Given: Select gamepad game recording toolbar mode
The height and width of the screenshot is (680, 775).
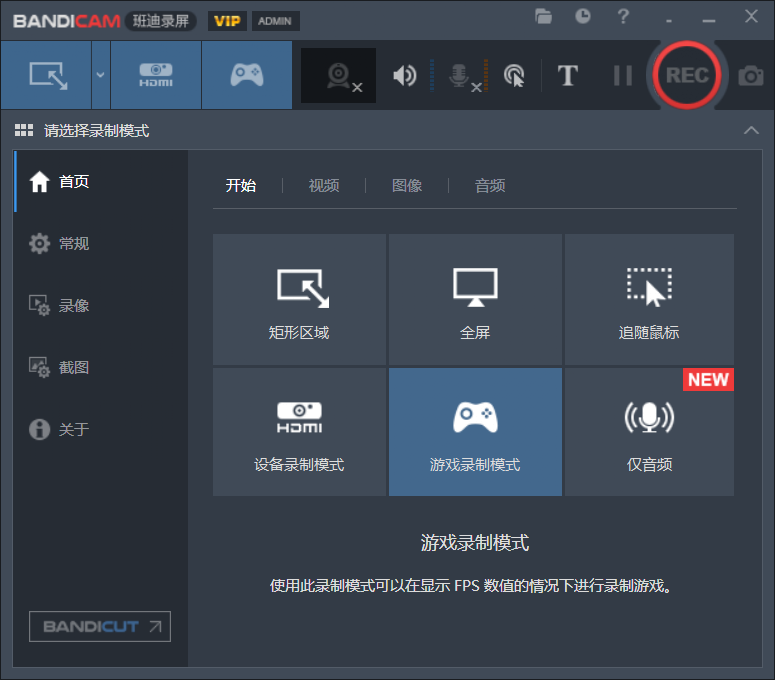Looking at the screenshot, I should pyautogui.click(x=247, y=75).
